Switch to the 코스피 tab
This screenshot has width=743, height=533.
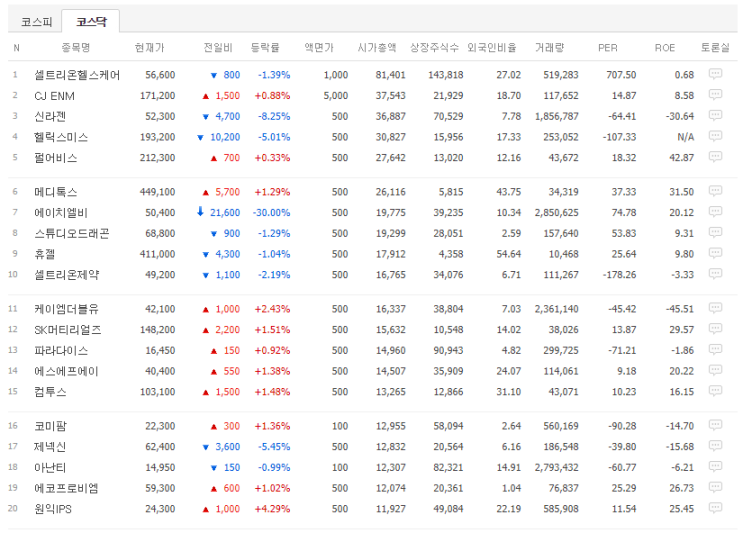click(x=36, y=22)
